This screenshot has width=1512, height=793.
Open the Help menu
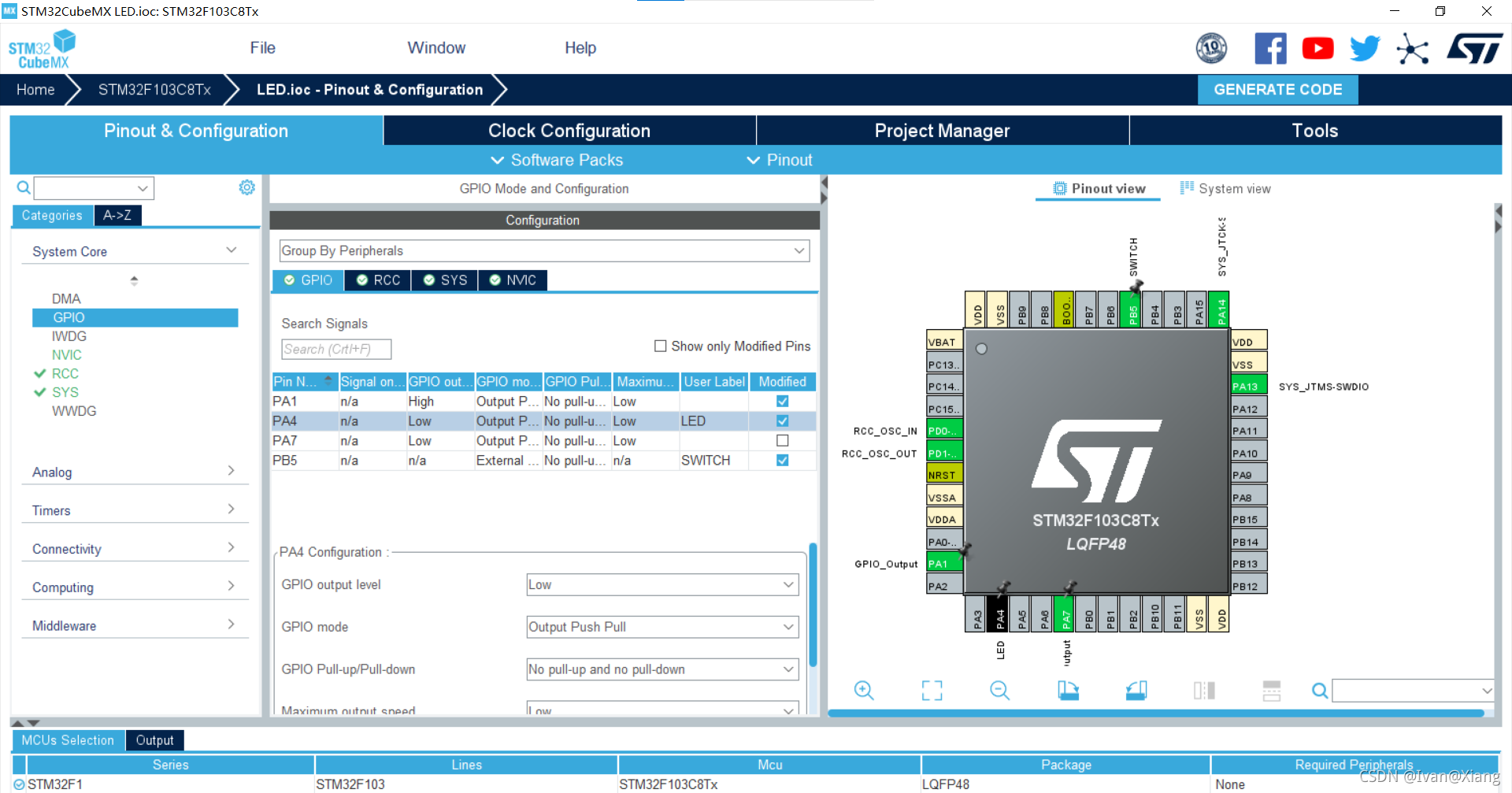pos(580,48)
